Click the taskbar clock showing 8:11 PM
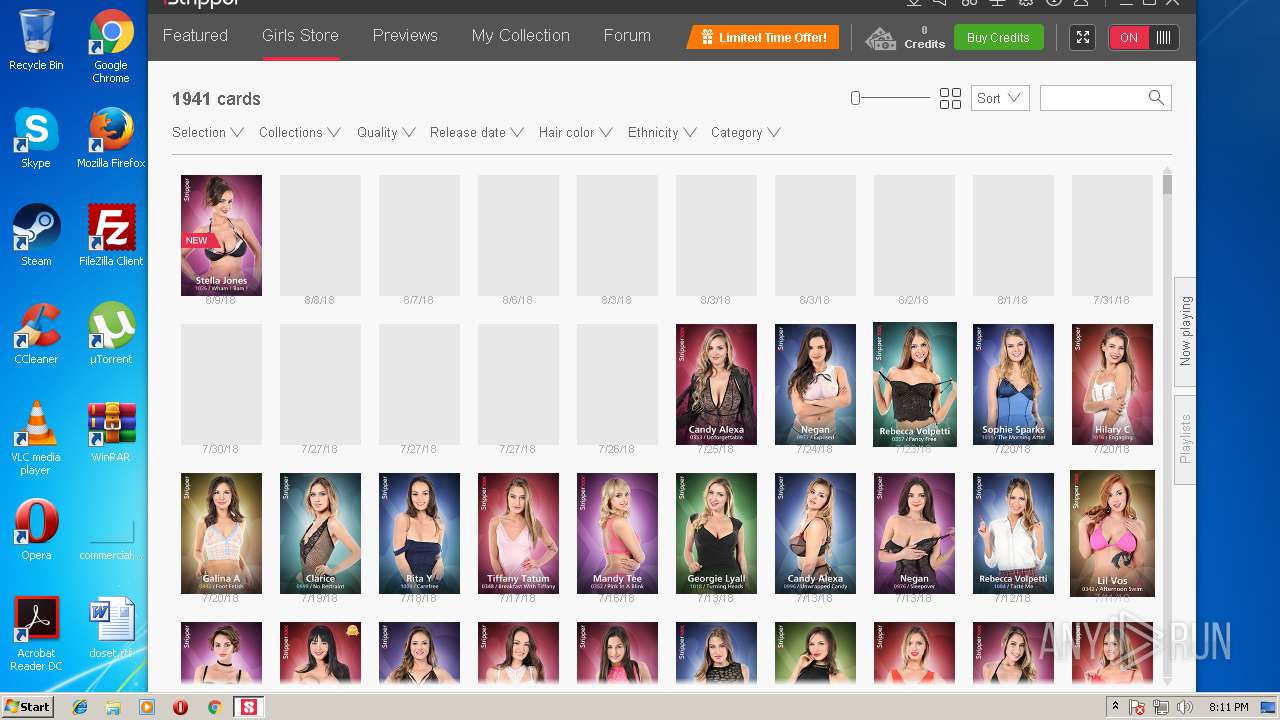Image resolution: width=1280 pixels, height=720 pixels. point(1228,708)
